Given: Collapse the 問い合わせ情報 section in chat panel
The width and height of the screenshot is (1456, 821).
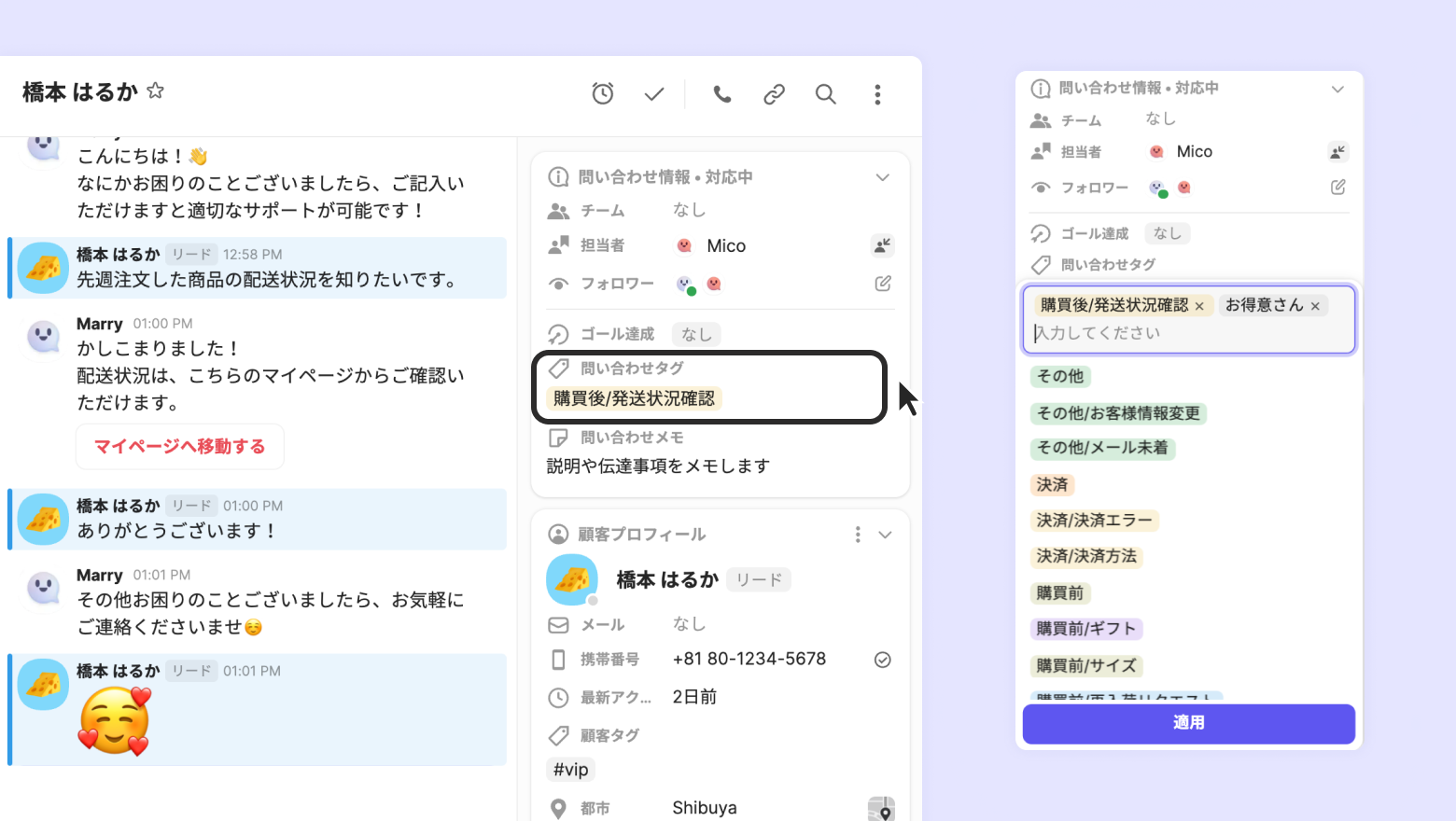Looking at the screenshot, I should (882, 177).
